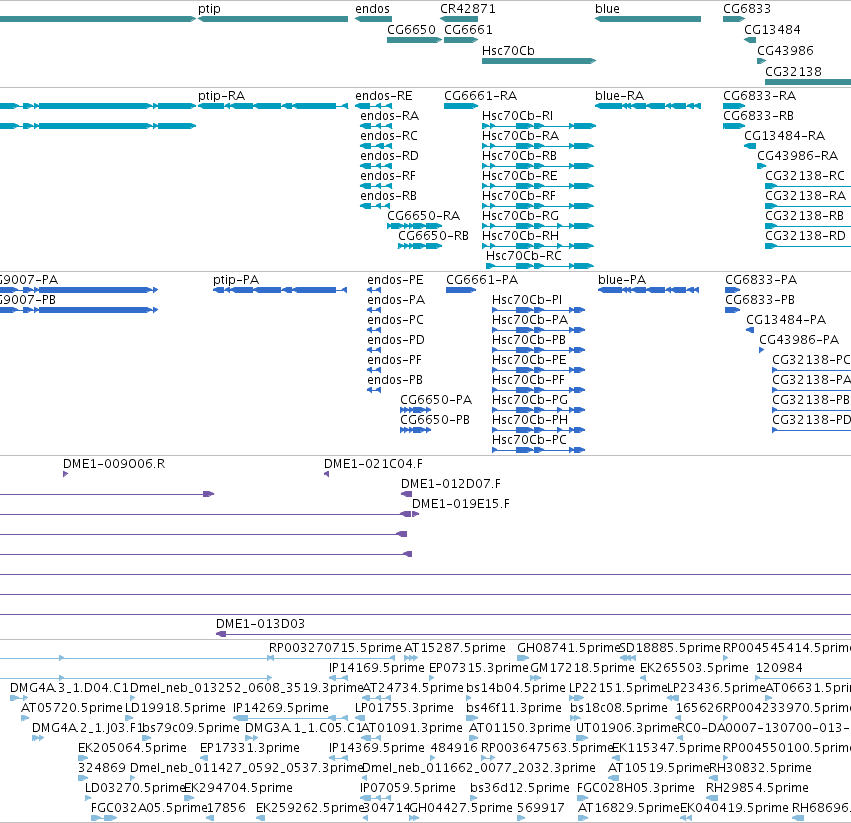Select the teal Hsc70Cb gene arrow bar
851x823 pixels.
click(539, 61)
